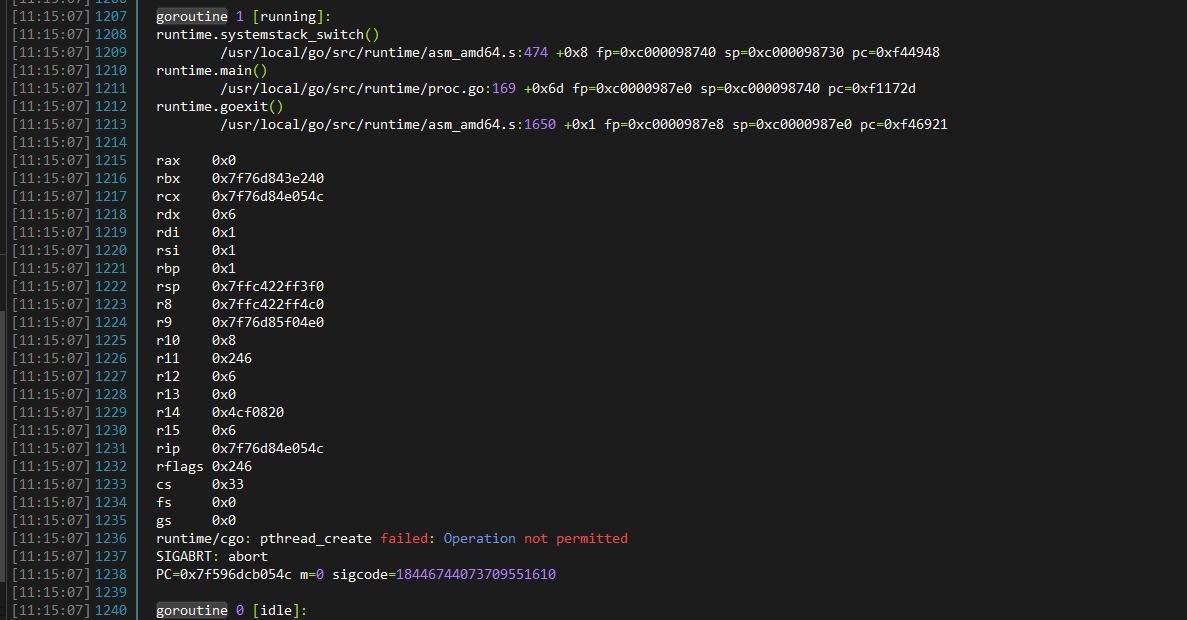Click rip value 0x7f76d84e054c
Image resolution: width=1187 pixels, height=620 pixels.
coord(268,448)
